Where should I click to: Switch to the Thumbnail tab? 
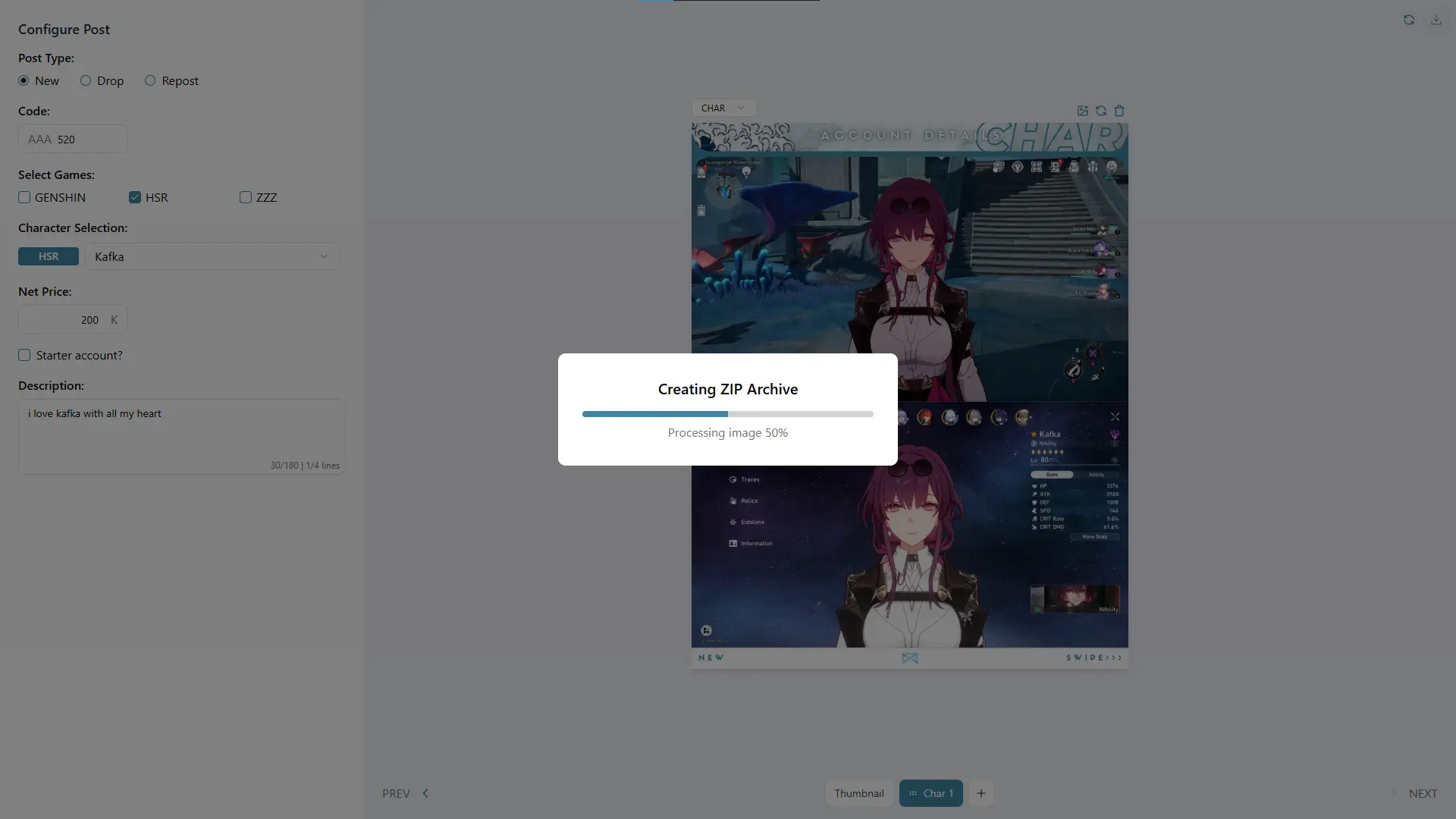click(859, 793)
